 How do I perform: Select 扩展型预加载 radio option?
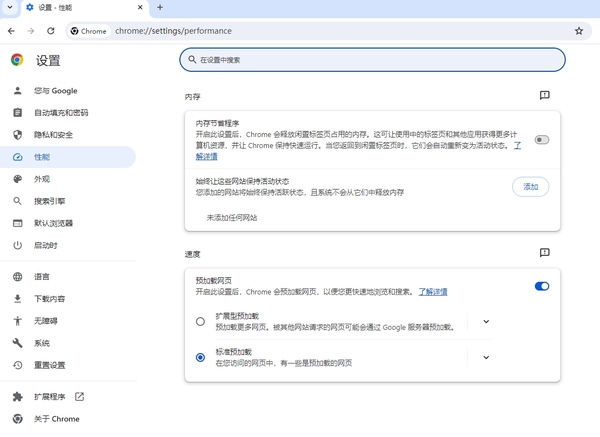click(x=201, y=321)
